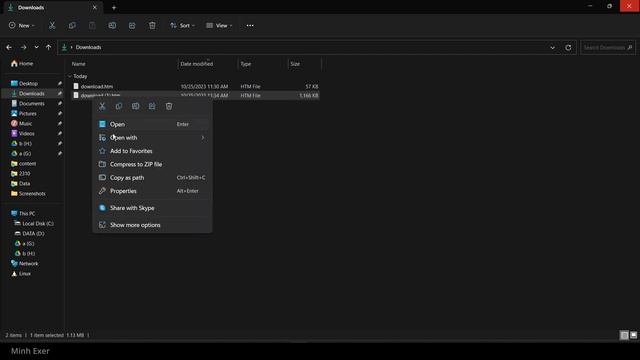Open a new tab with the plus button

click(x=114, y=7)
